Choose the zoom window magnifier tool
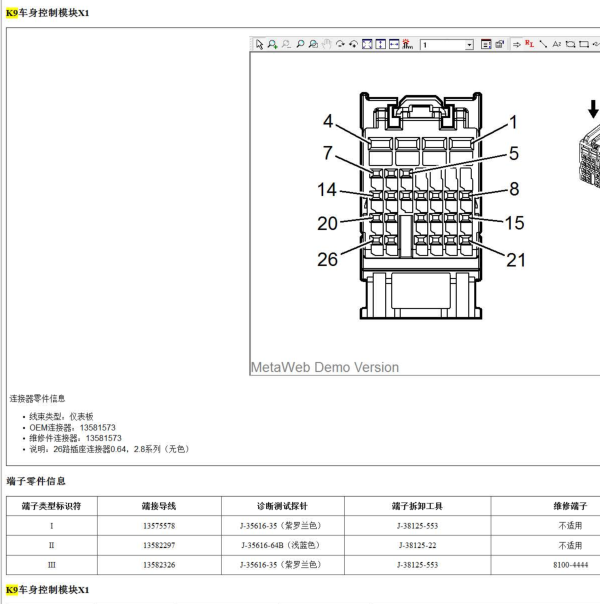 tap(313, 44)
